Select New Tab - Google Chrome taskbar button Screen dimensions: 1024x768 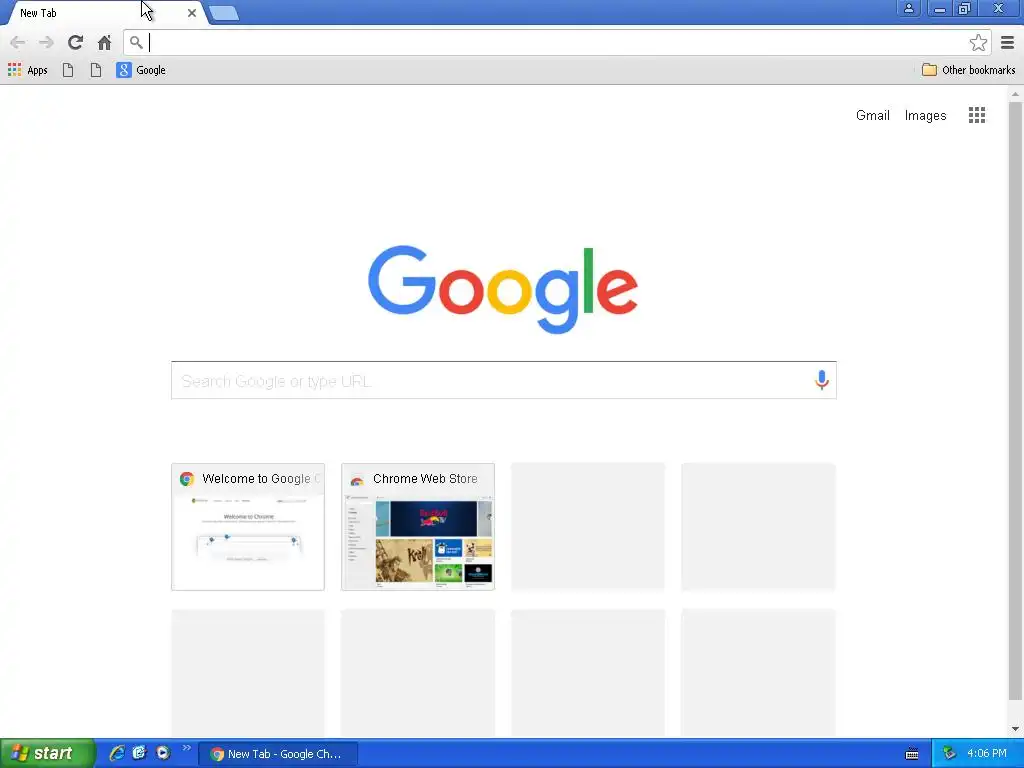click(x=278, y=754)
